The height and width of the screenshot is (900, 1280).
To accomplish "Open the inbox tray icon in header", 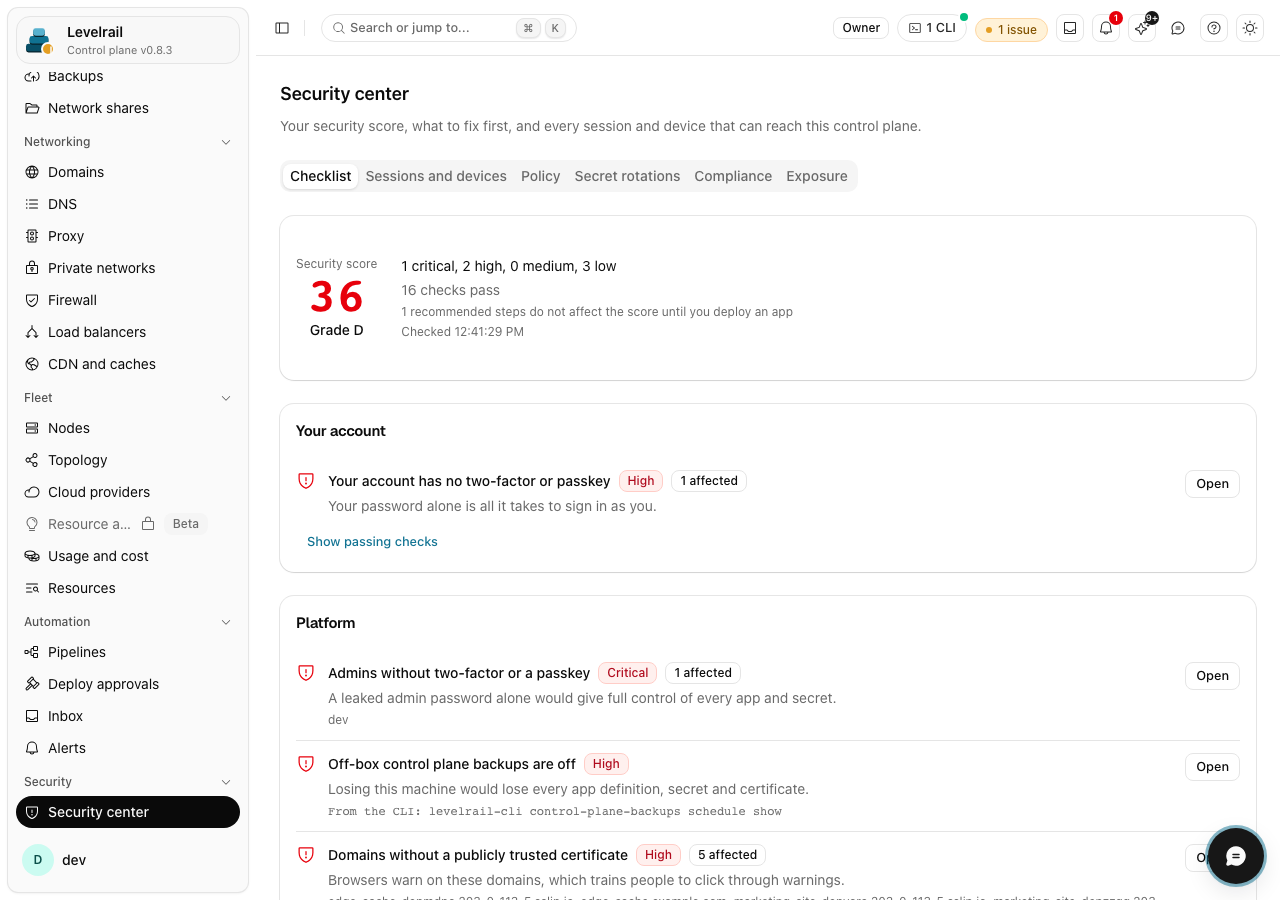I will tap(1070, 28).
